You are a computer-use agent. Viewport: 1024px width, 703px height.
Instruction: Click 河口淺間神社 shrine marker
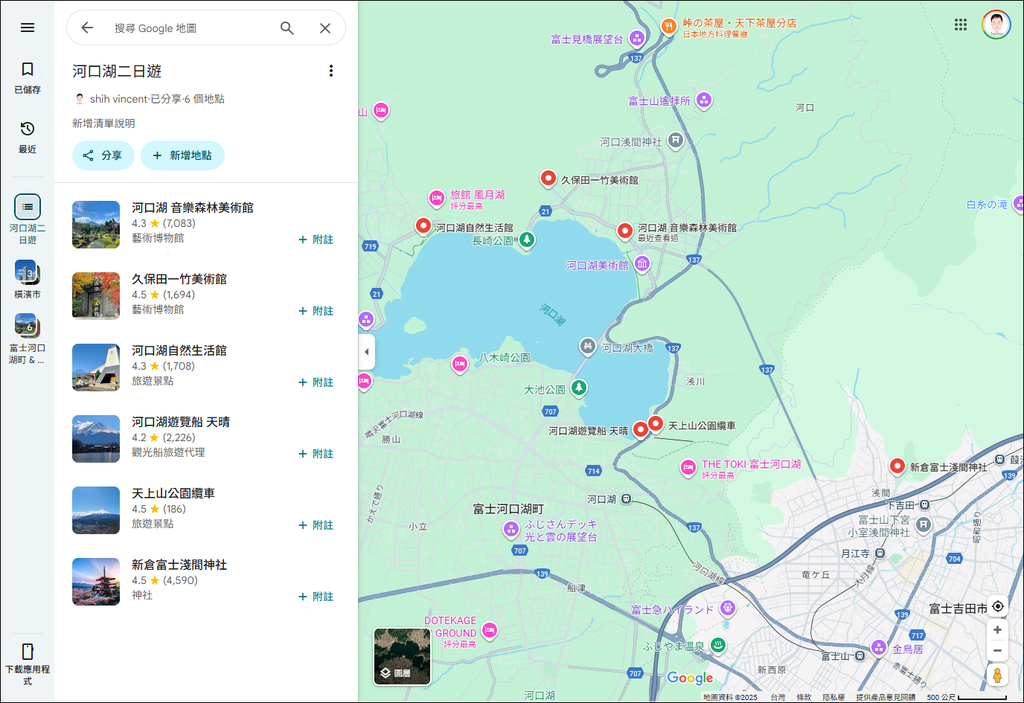[x=676, y=140]
